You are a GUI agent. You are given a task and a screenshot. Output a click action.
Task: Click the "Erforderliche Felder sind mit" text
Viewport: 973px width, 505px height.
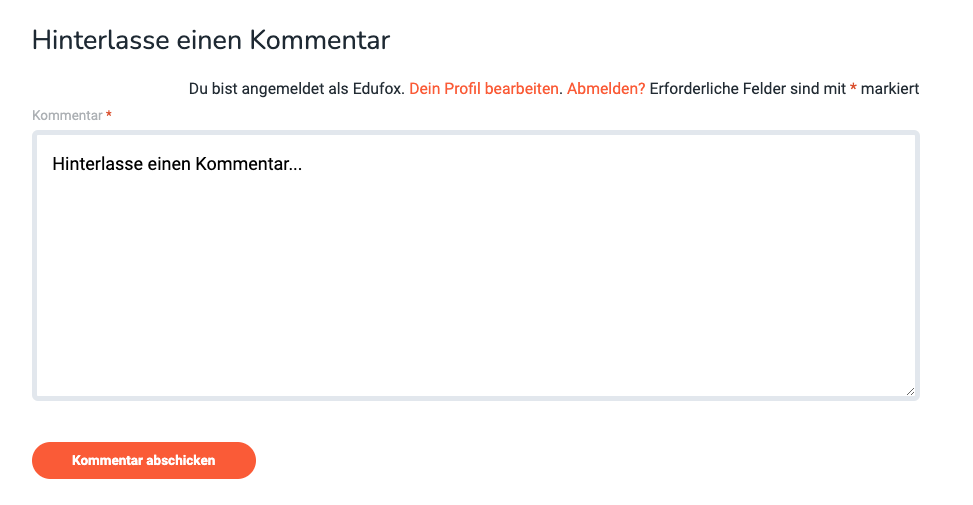(x=747, y=89)
